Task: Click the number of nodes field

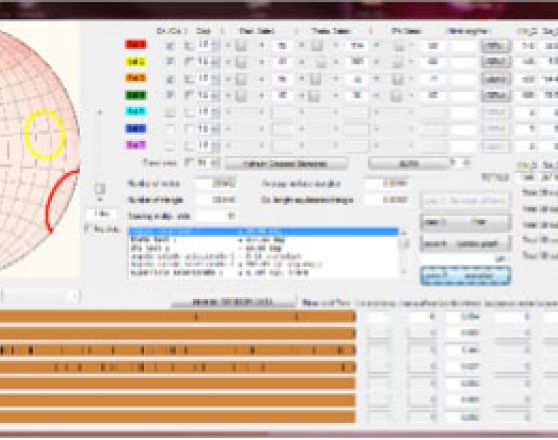Action: tap(215, 183)
